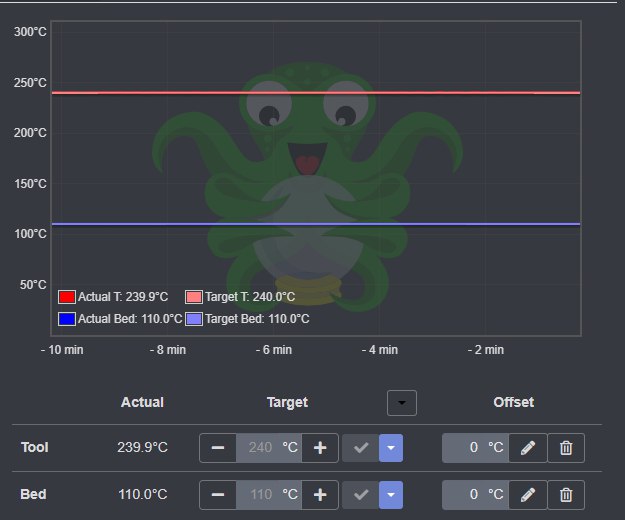Screen dimensions: 625x520
Task: Click the 'Target T: 240.0°C' legend label
Action: click(x=250, y=297)
